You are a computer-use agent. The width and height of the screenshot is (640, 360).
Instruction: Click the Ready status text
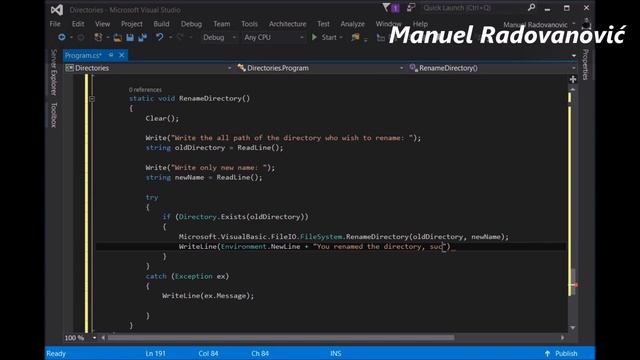(56, 353)
